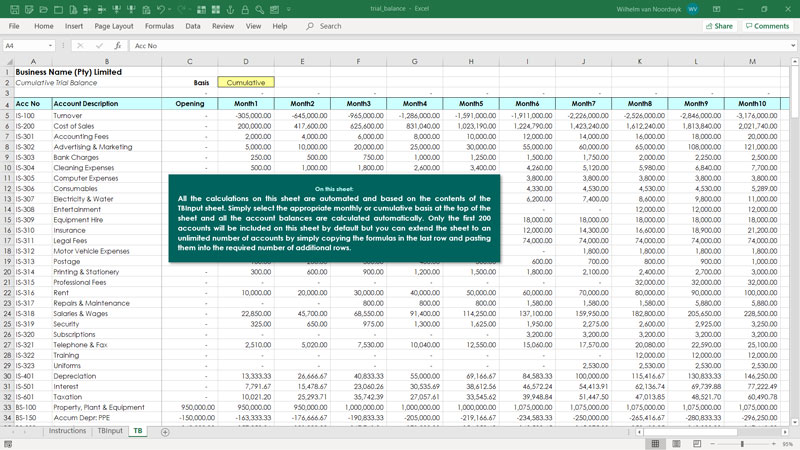Switch to the TBInput sheet tab

coord(110,431)
